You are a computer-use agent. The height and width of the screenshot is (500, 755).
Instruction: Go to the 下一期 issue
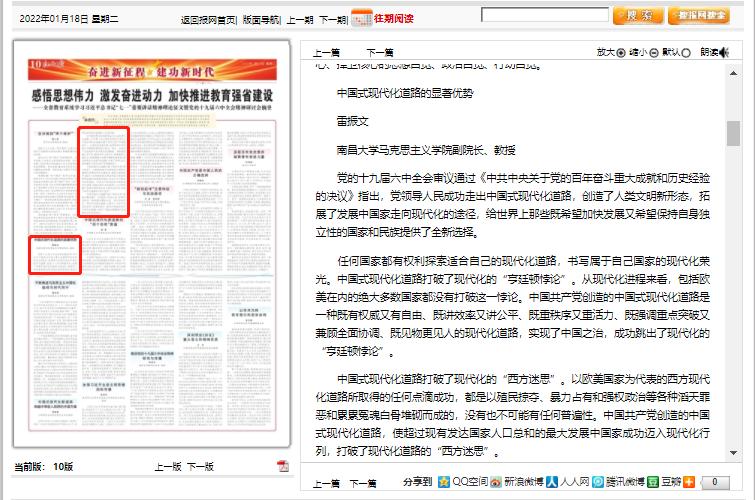[x=333, y=20]
